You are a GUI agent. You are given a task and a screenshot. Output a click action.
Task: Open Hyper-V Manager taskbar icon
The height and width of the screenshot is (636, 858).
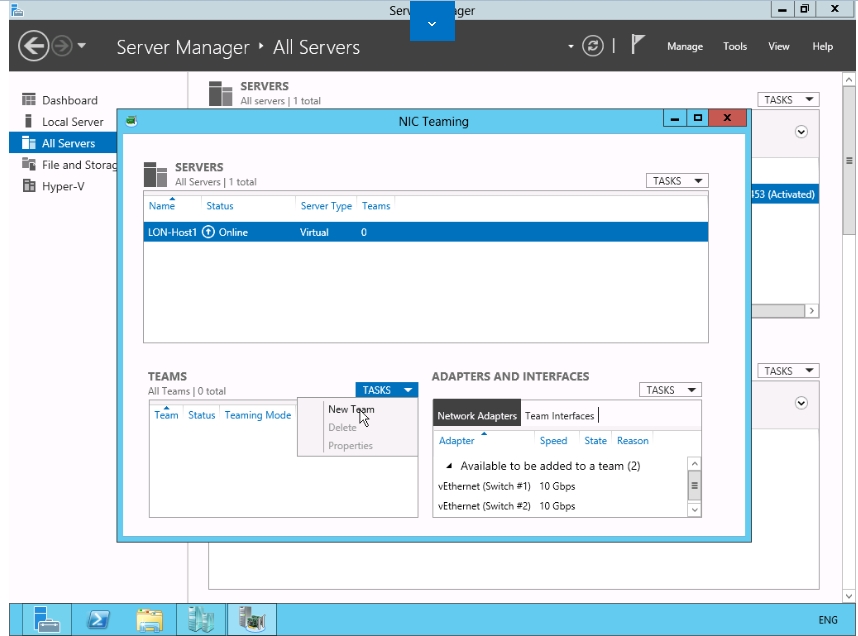pyautogui.click(x=201, y=620)
